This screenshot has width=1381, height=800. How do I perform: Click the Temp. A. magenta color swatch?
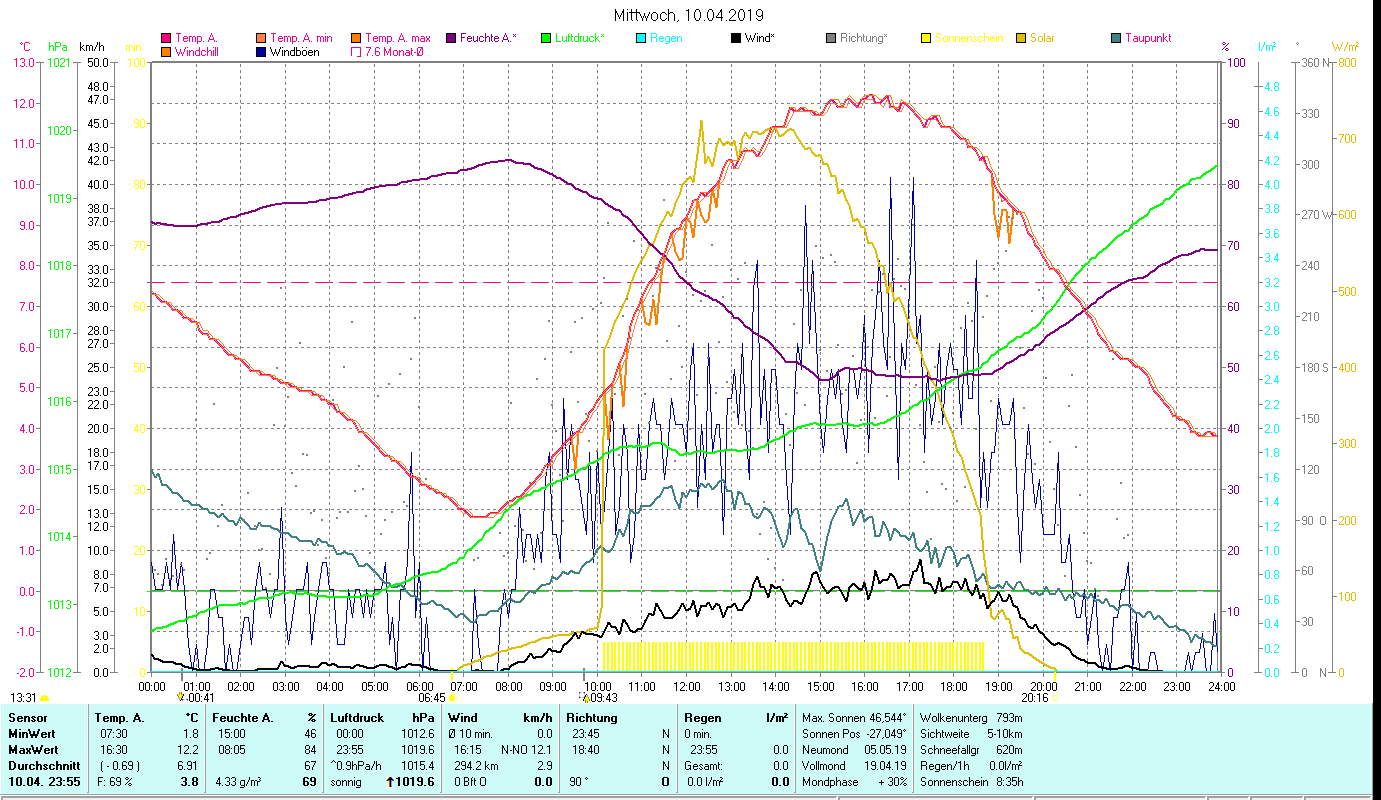point(166,39)
